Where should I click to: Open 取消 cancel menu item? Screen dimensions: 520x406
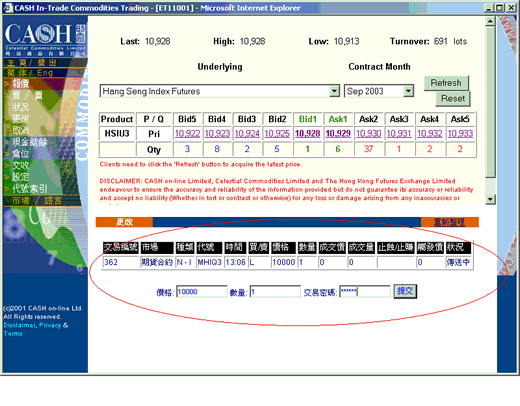[x=21, y=130]
